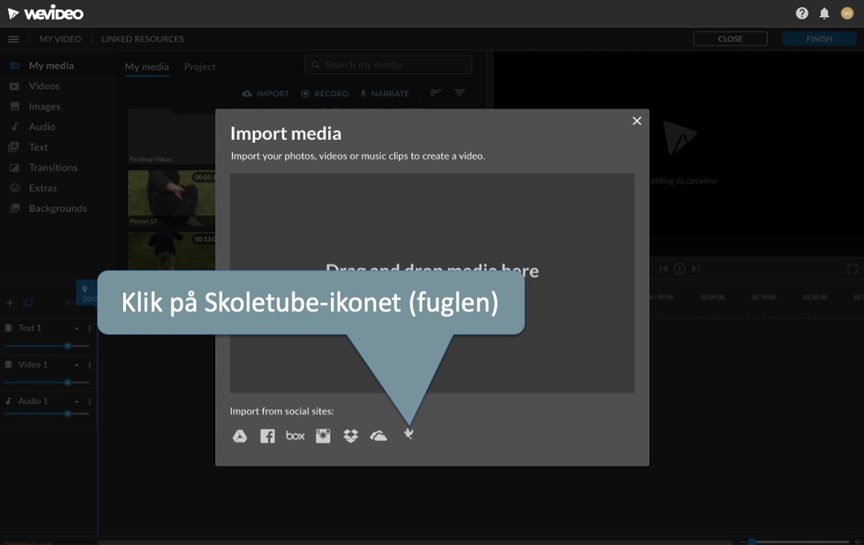
Task: Choose the Facebook import icon
Action: (267, 436)
